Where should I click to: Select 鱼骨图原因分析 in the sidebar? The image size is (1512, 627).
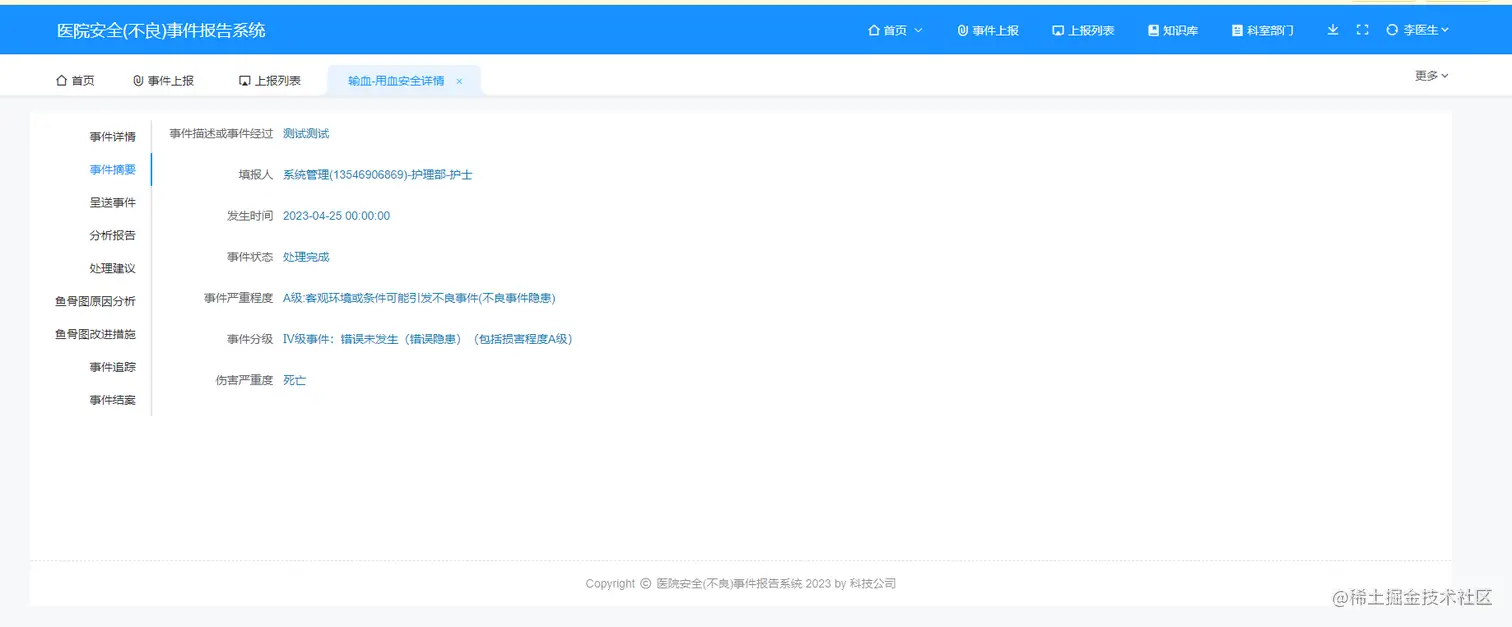[96, 301]
